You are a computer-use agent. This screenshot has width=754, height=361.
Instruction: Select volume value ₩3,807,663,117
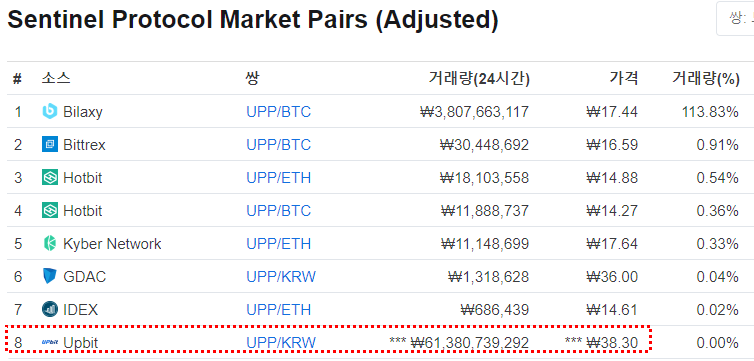pos(475,112)
